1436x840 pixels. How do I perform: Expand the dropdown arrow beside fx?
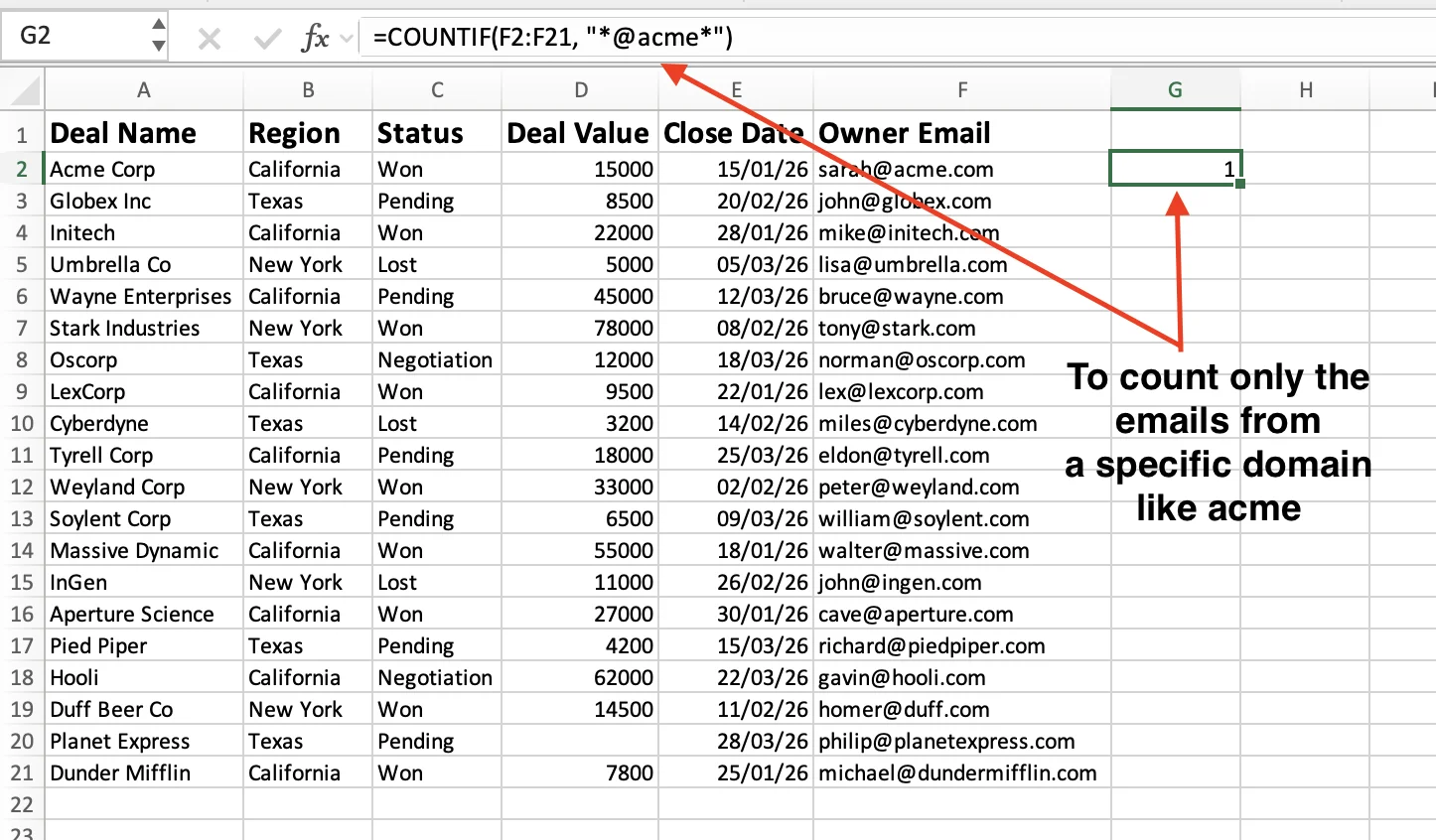347,39
